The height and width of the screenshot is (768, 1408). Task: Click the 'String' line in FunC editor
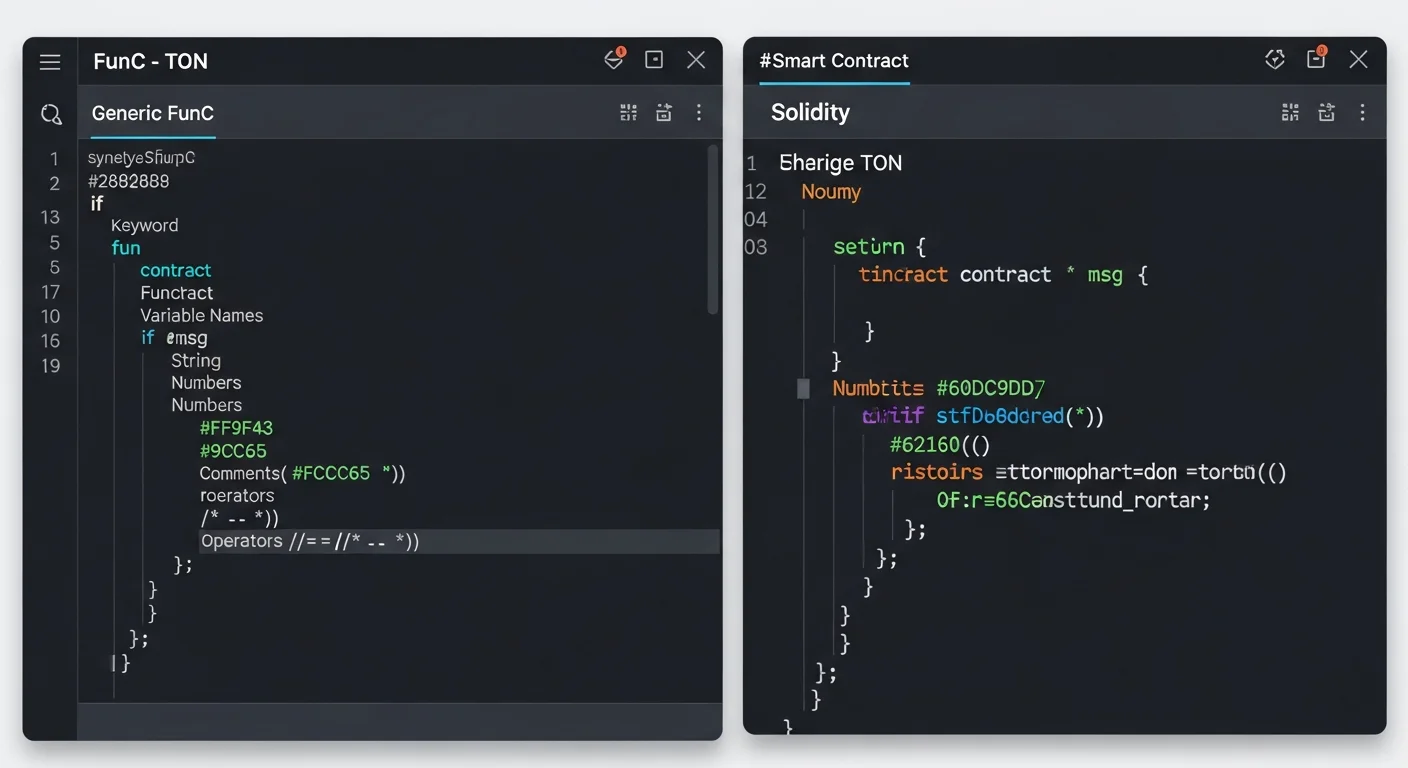196,361
